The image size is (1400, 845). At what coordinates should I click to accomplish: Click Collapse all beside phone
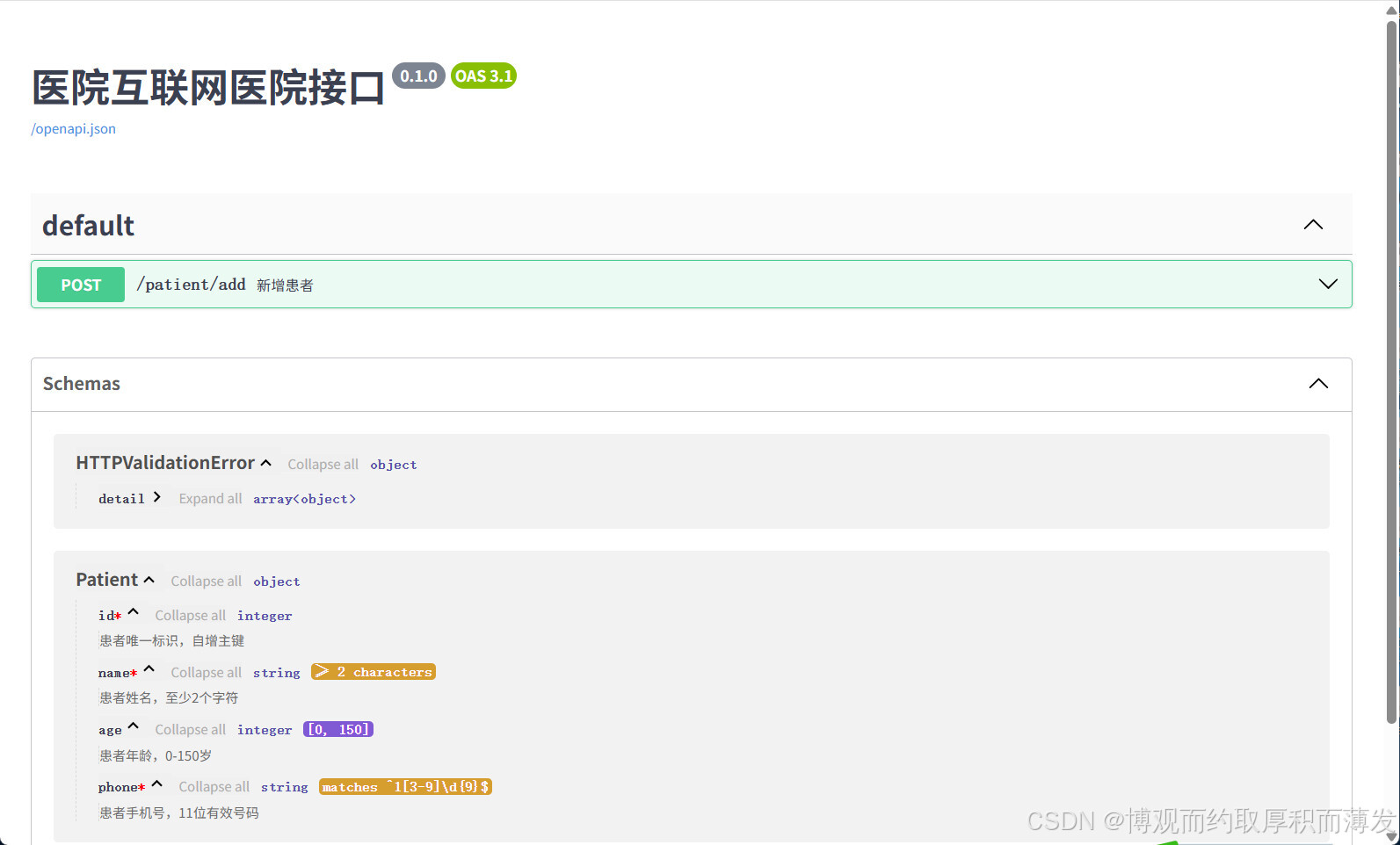pyautogui.click(x=214, y=787)
